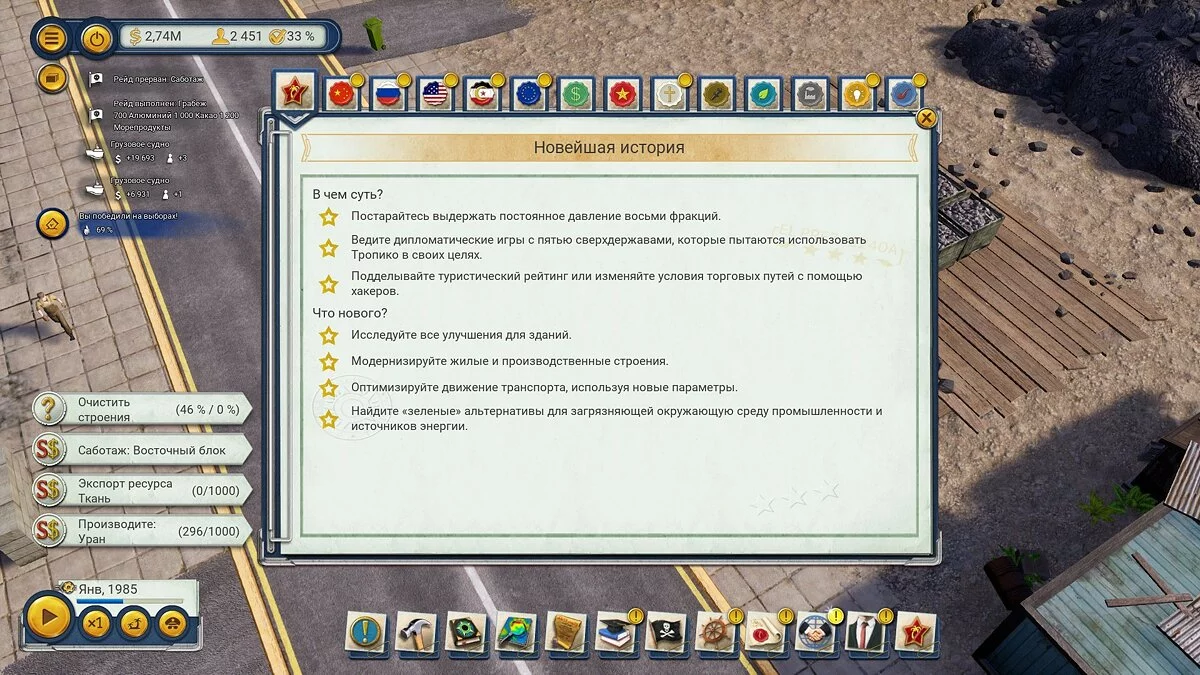Open the yellow star communists faction tab

pos(622,95)
